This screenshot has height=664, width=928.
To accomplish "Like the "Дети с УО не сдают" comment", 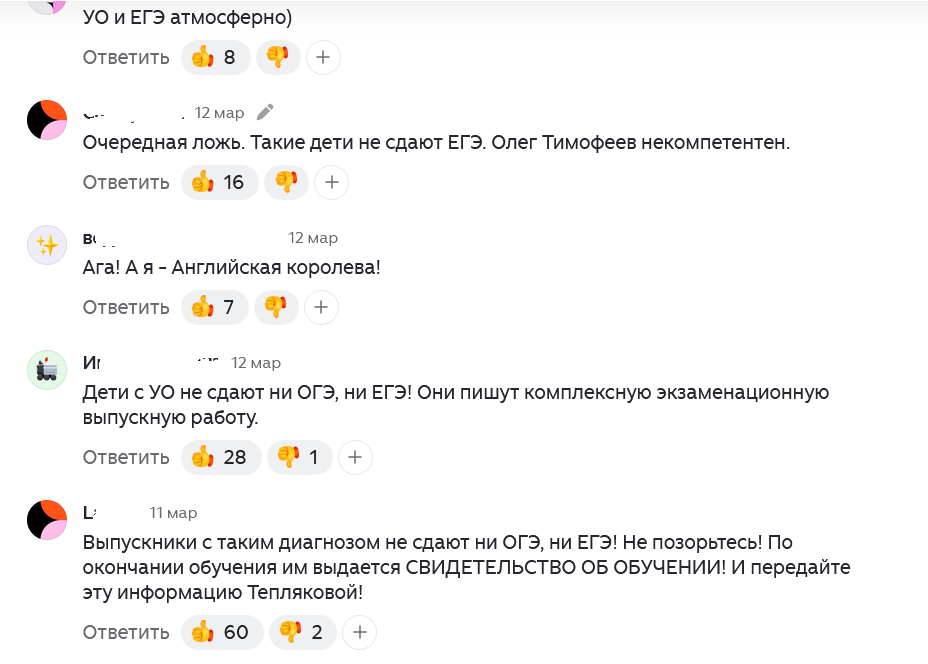I will point(220,457).
